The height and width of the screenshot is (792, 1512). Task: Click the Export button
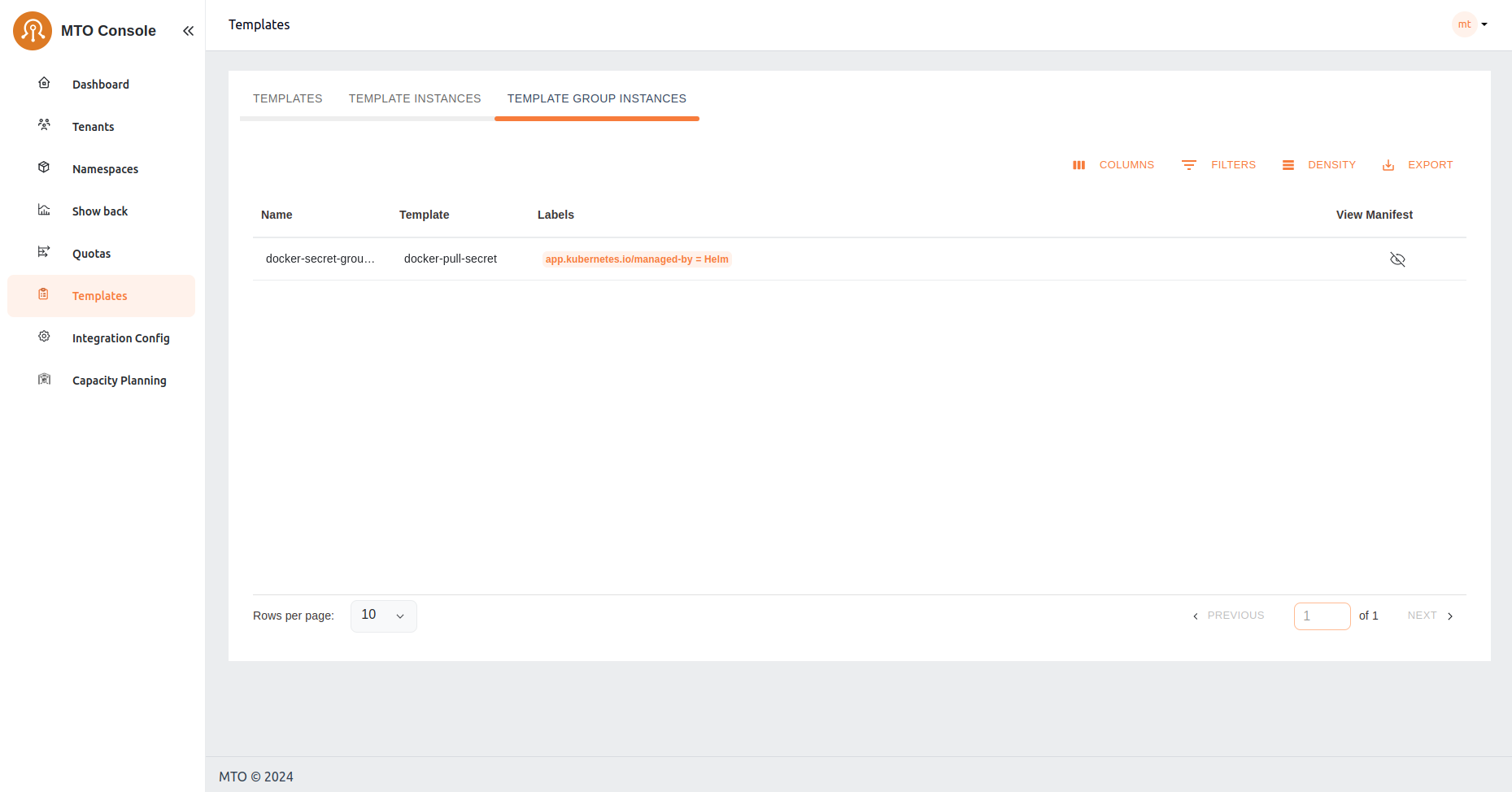[1417, 165]
